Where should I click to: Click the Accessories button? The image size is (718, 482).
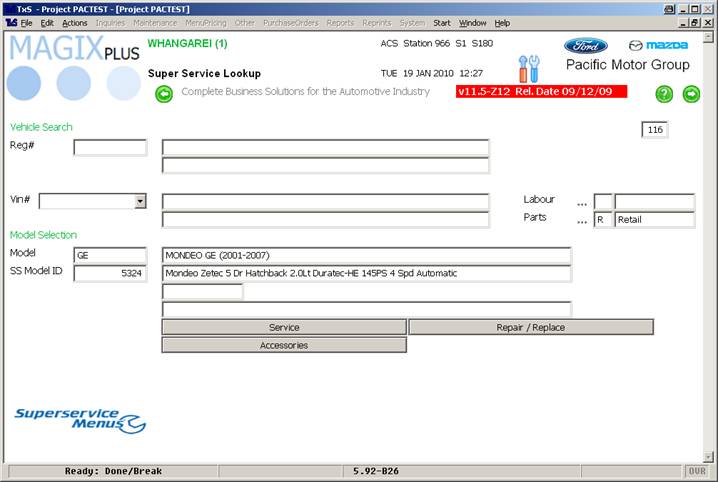point(284,345)
